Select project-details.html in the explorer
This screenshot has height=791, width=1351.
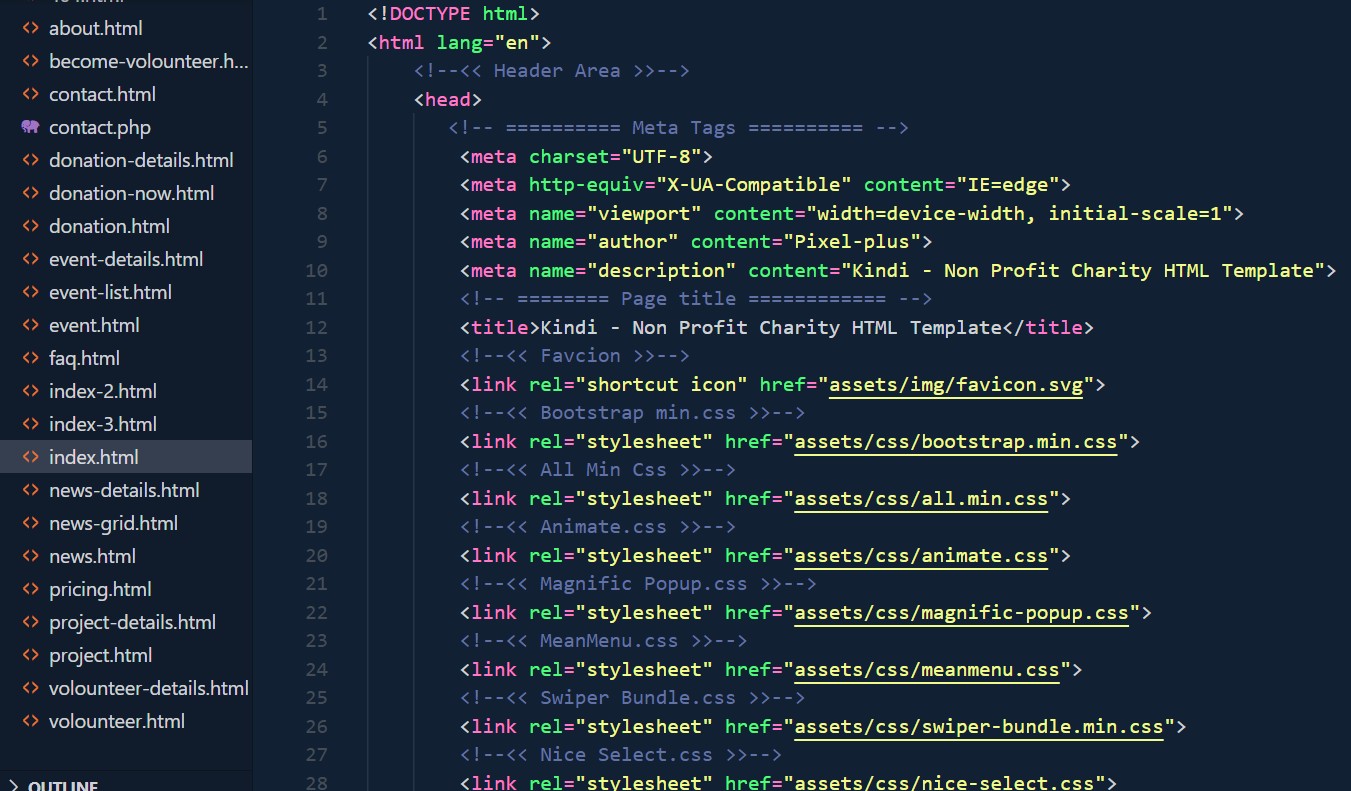tap(132, 622)
